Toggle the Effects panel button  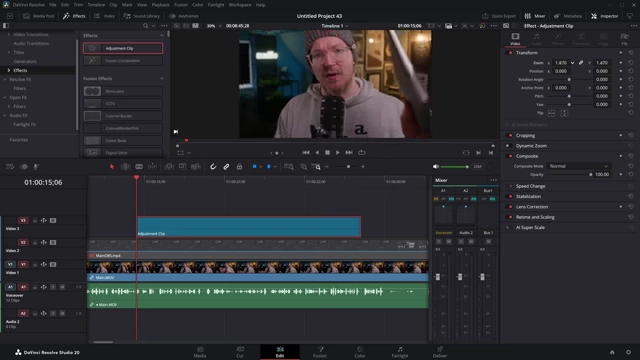74,16
